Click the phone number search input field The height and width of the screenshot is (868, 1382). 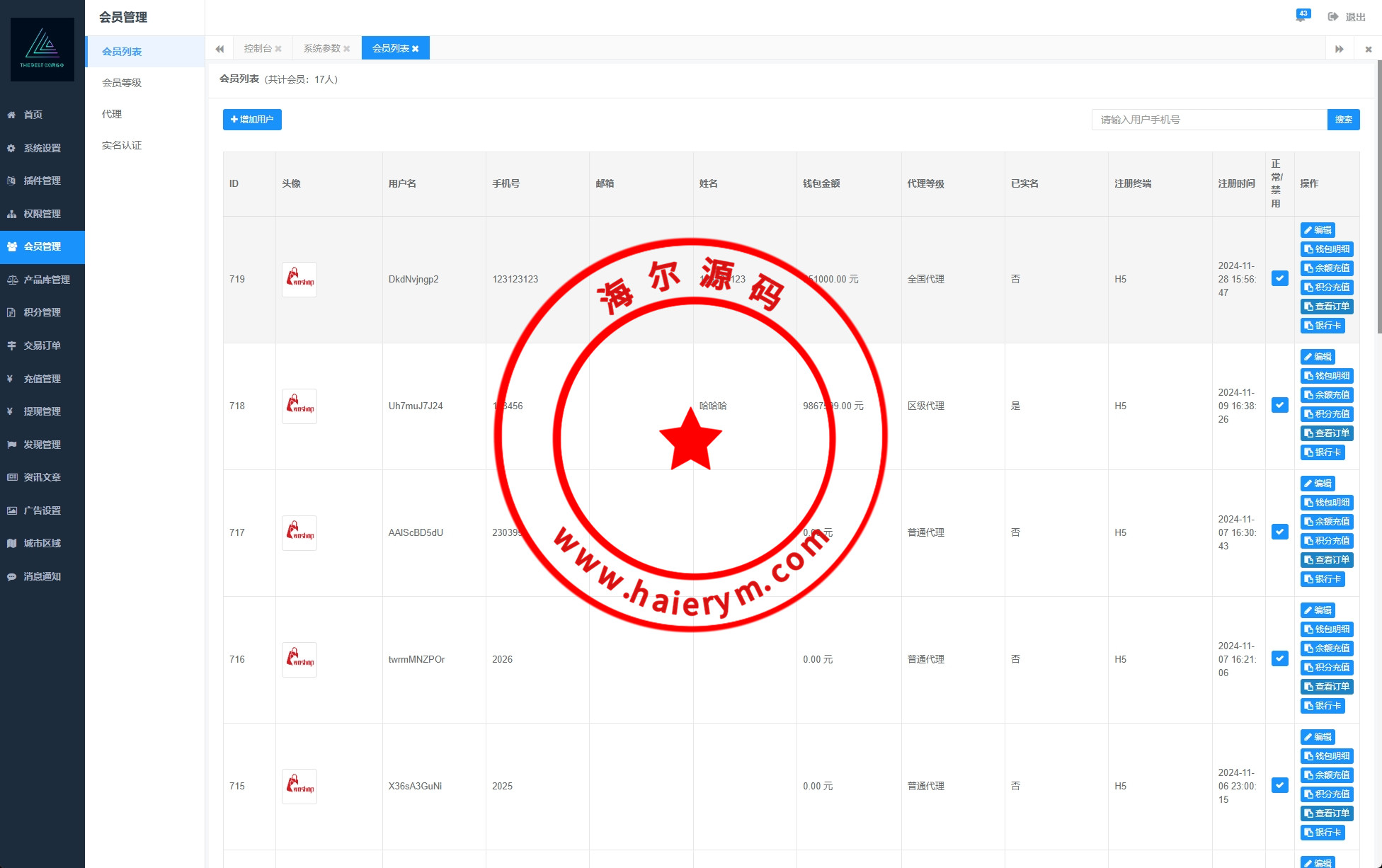pos(1209,120)
